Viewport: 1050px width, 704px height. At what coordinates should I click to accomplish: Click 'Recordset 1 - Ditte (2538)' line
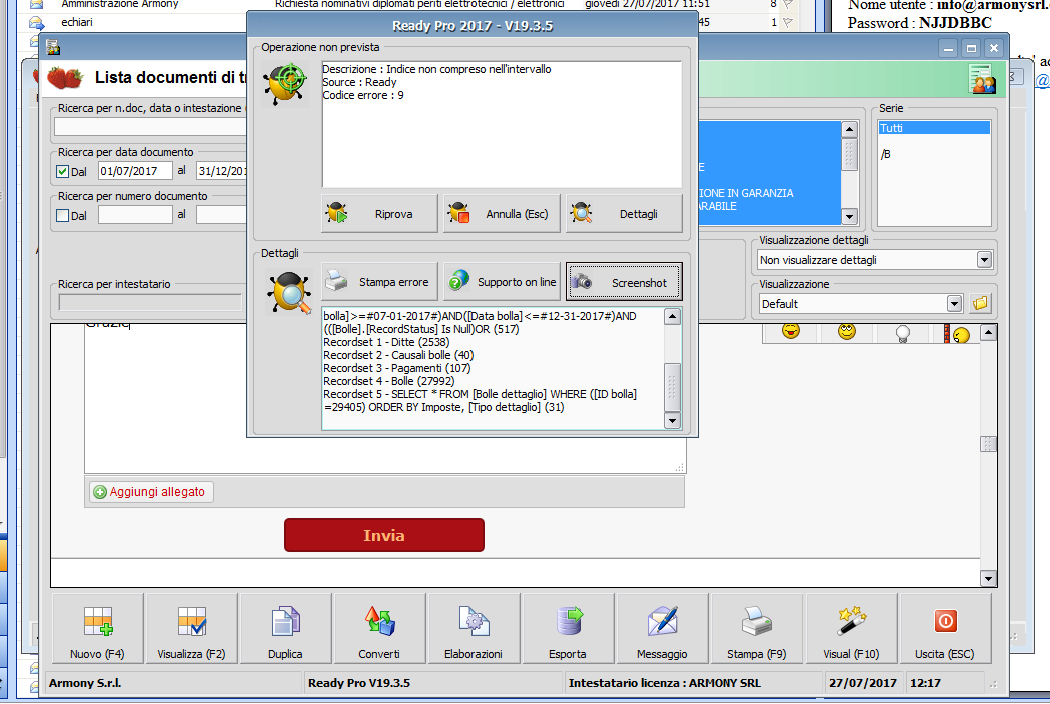[386, 342]
